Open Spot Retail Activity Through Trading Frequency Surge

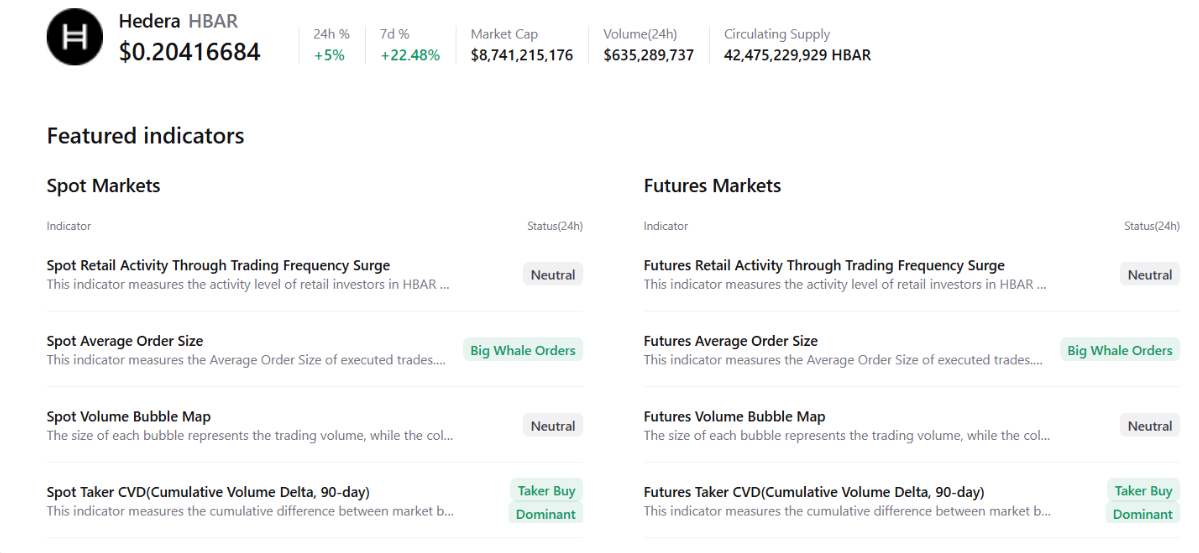[218, 266]
